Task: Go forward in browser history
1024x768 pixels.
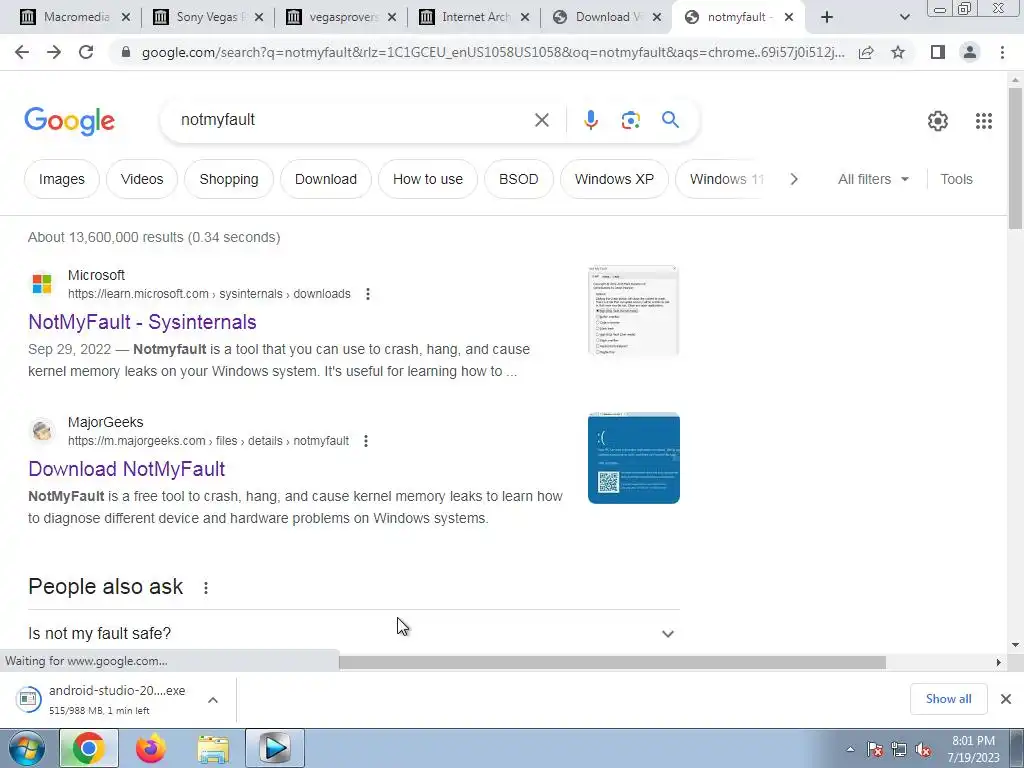Action: point(54,52)
